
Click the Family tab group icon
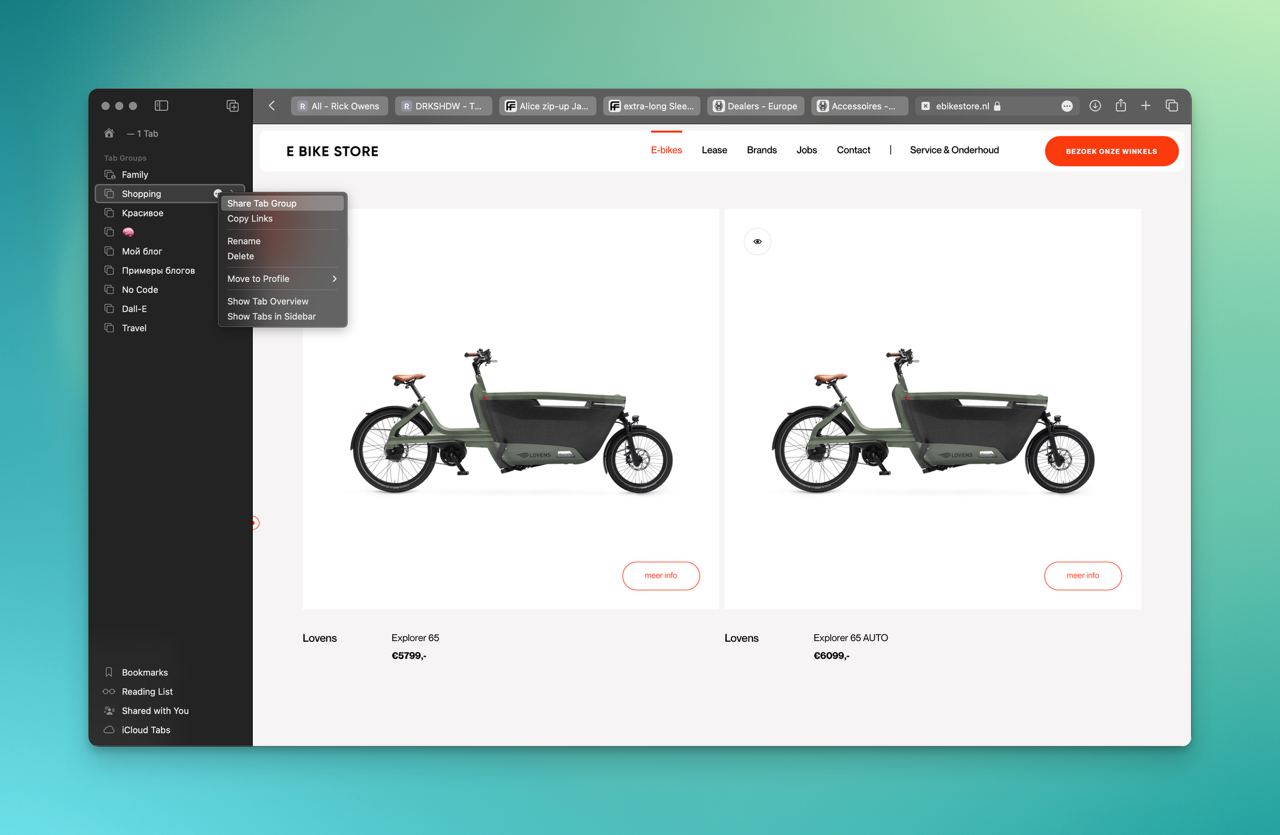[x=110, y=175]
